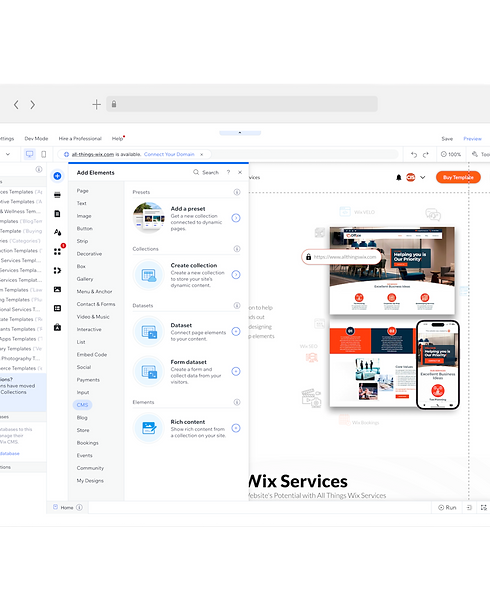490x614 pixels.
Task: Add Form dataset with its plus button
Action: (236, 371)
